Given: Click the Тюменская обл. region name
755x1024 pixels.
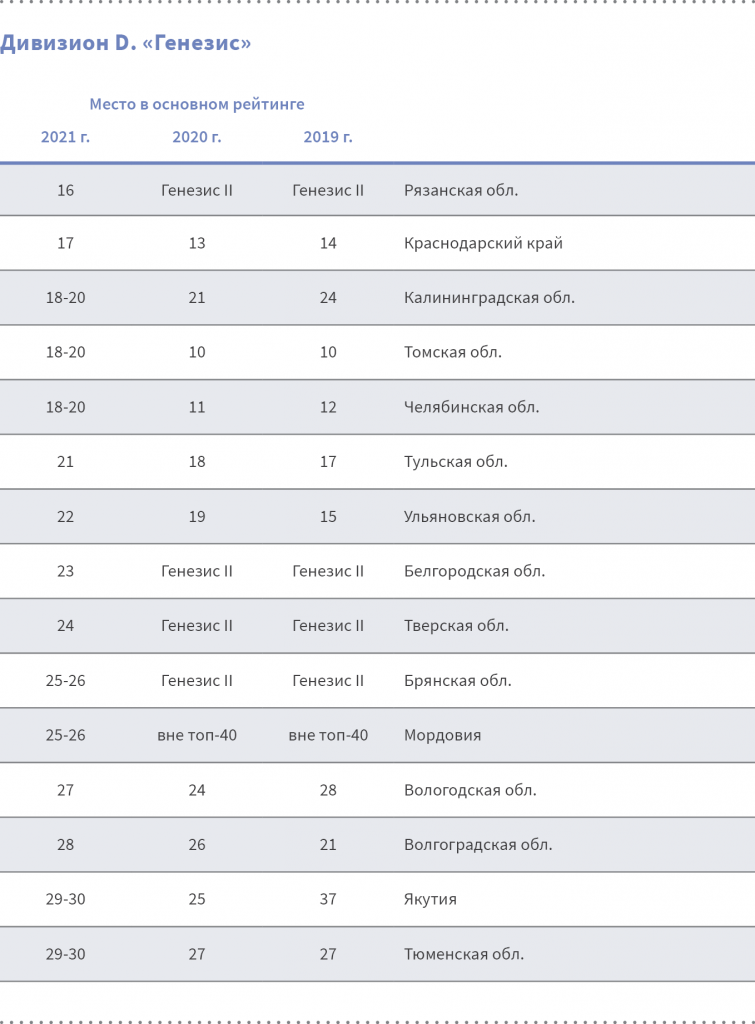Looking at the screenshot, I should pos(464,954).
